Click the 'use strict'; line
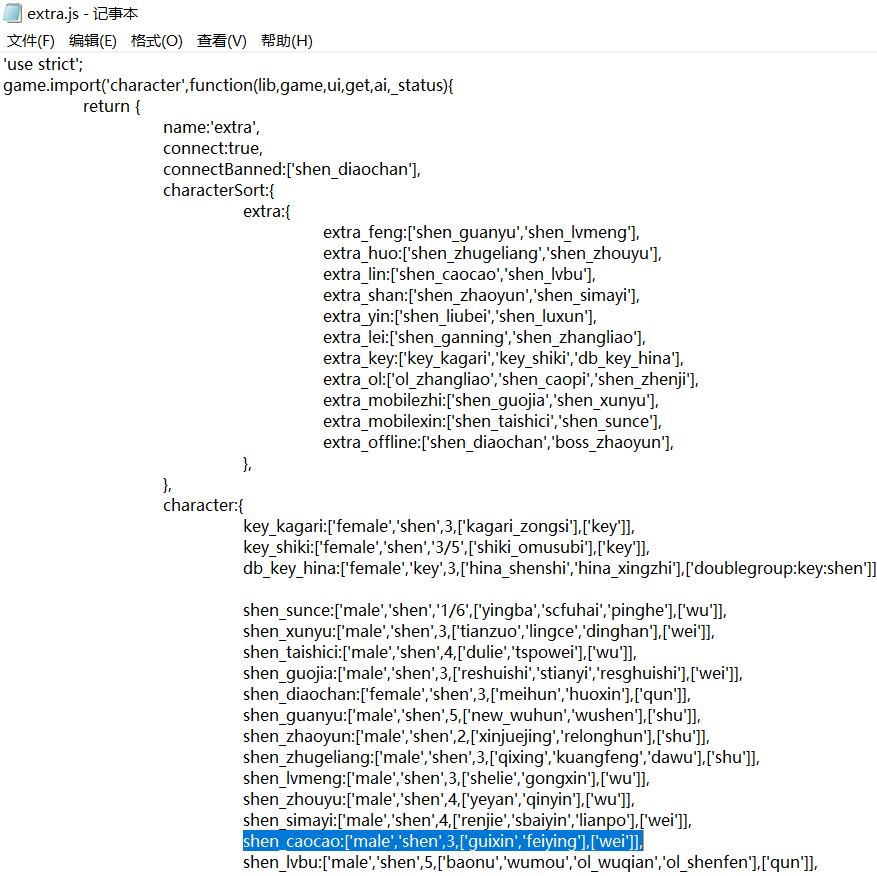The width and height of the screenshot is (877, 876). (43, 64)
